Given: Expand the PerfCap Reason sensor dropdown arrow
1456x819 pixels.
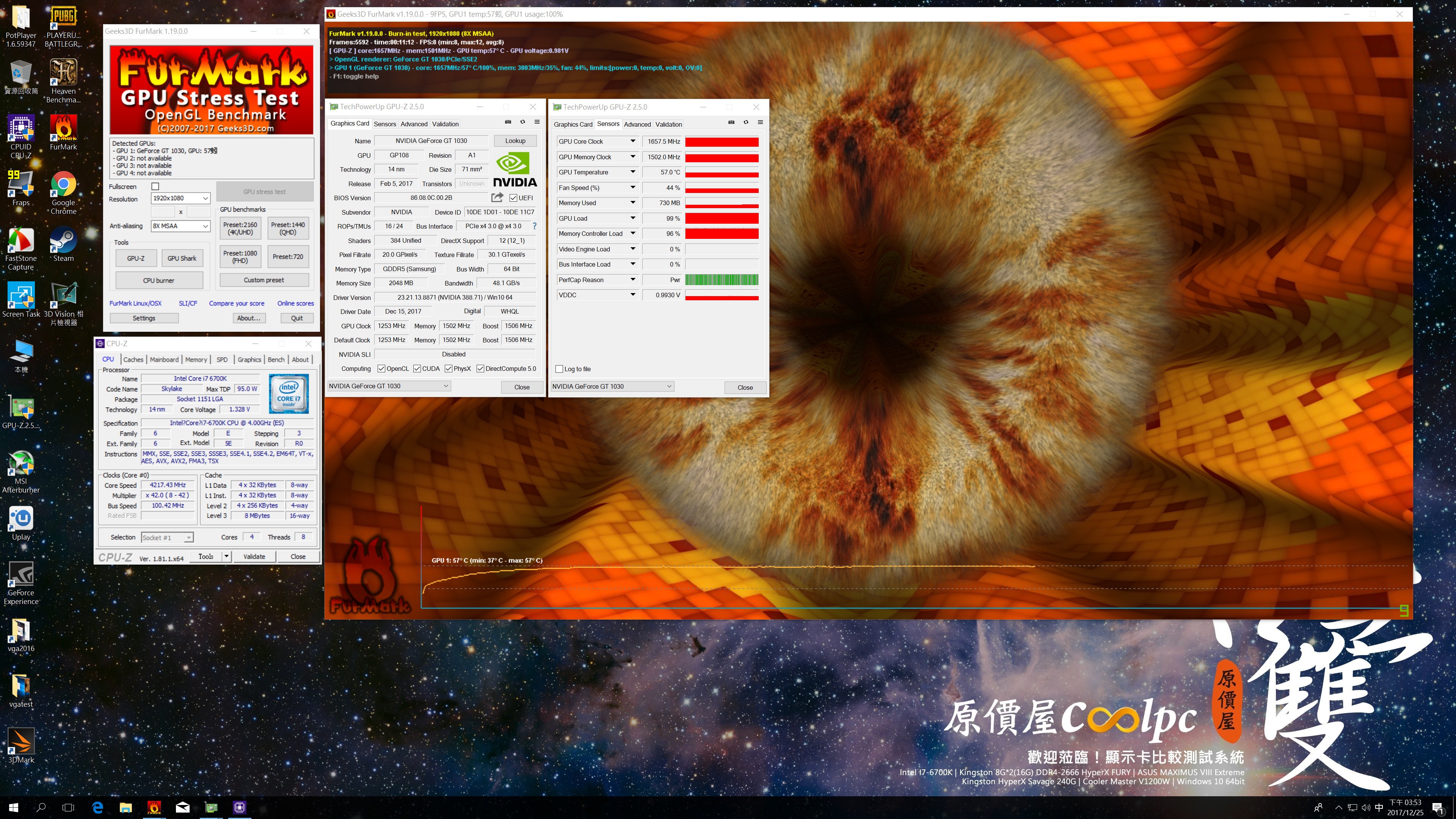Looking at the screenshot, I should [633, 280].
